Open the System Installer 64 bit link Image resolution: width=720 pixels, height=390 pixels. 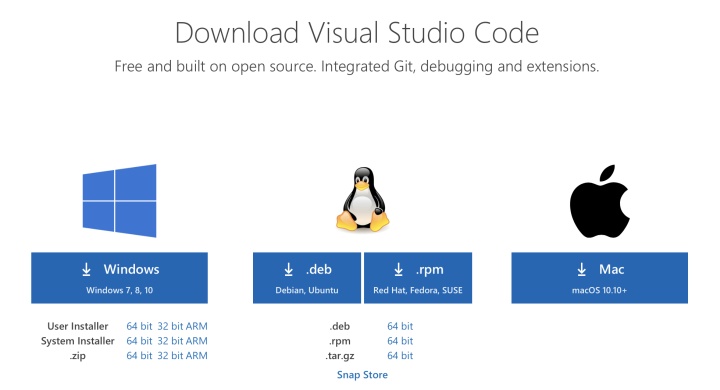coord(139,341)
